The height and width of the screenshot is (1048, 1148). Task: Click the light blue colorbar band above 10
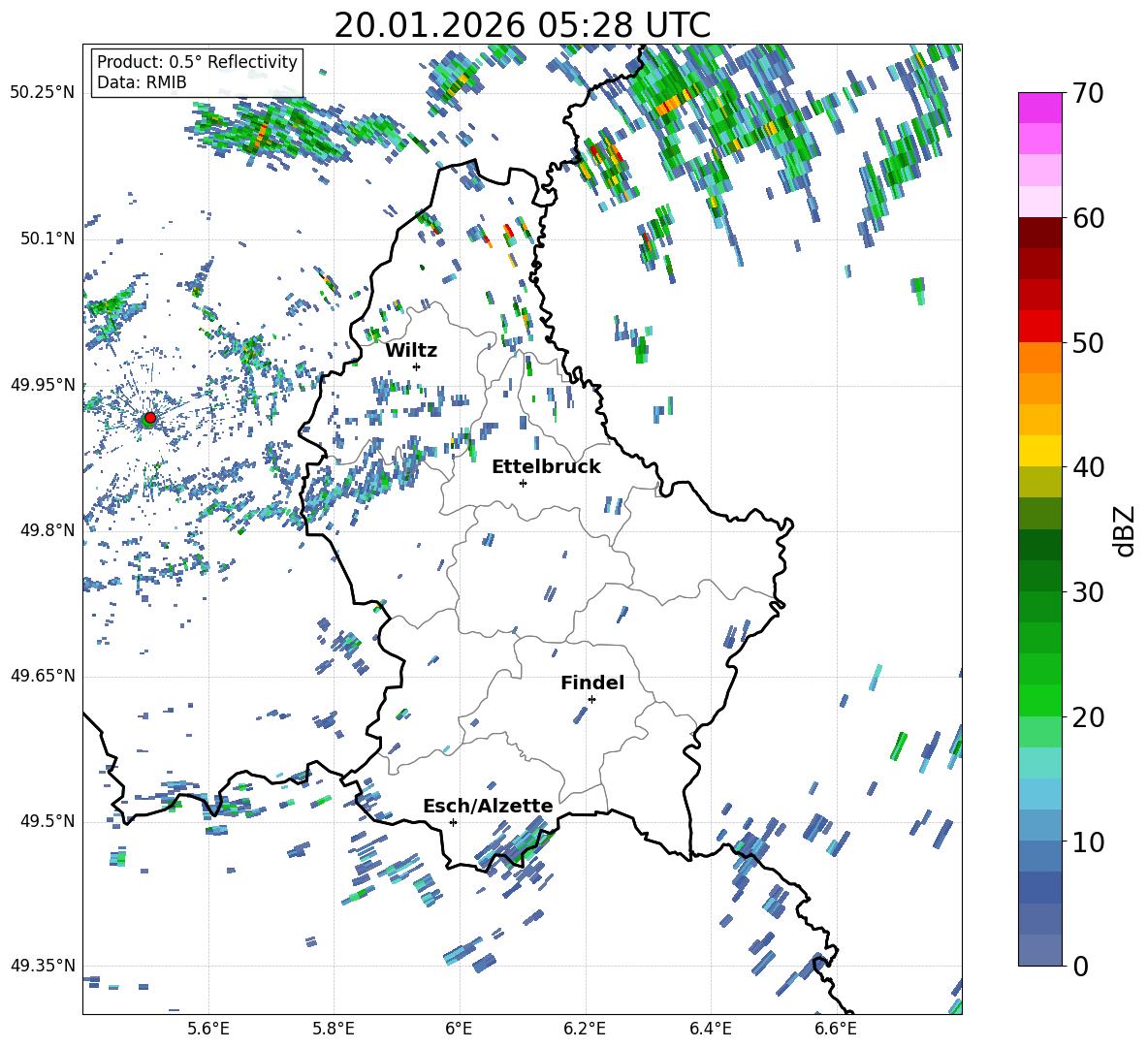pyautogui.click(x=1039, y=825)
